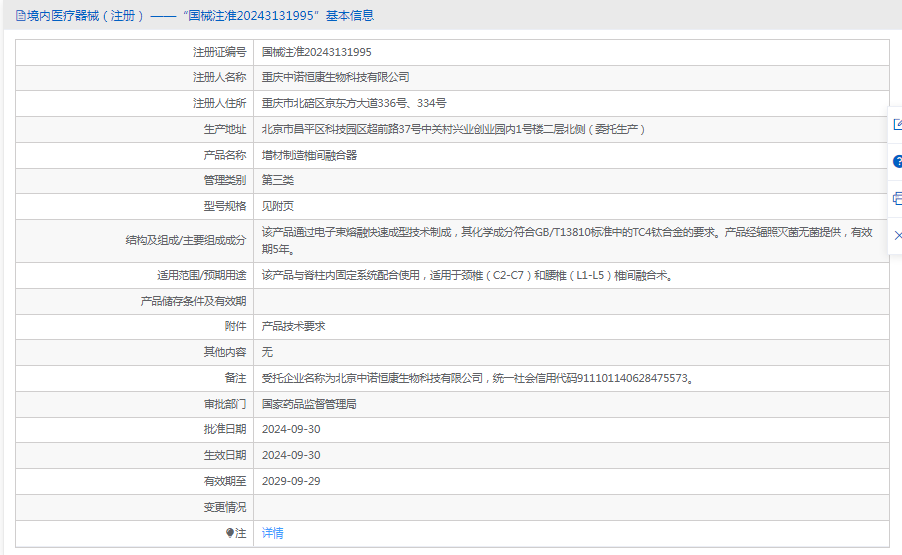Close the floating side toolbar with the X
Screen dimensions: 902x555
pos(898,235)
